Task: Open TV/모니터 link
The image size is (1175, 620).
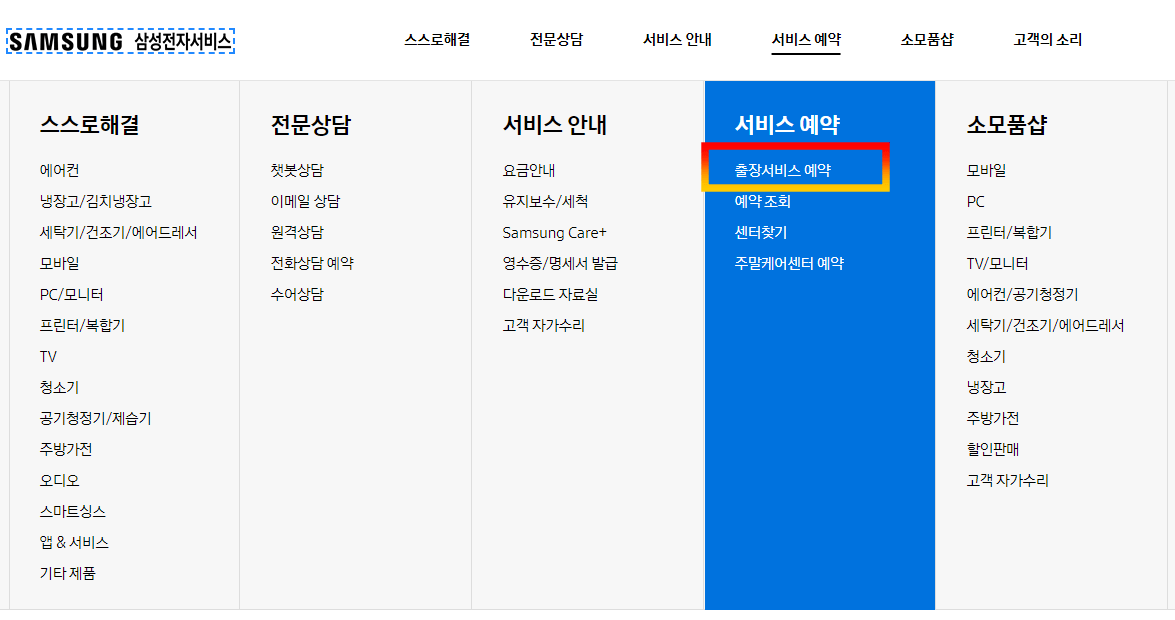Action: pyautogui.click(x=997, y=263)
